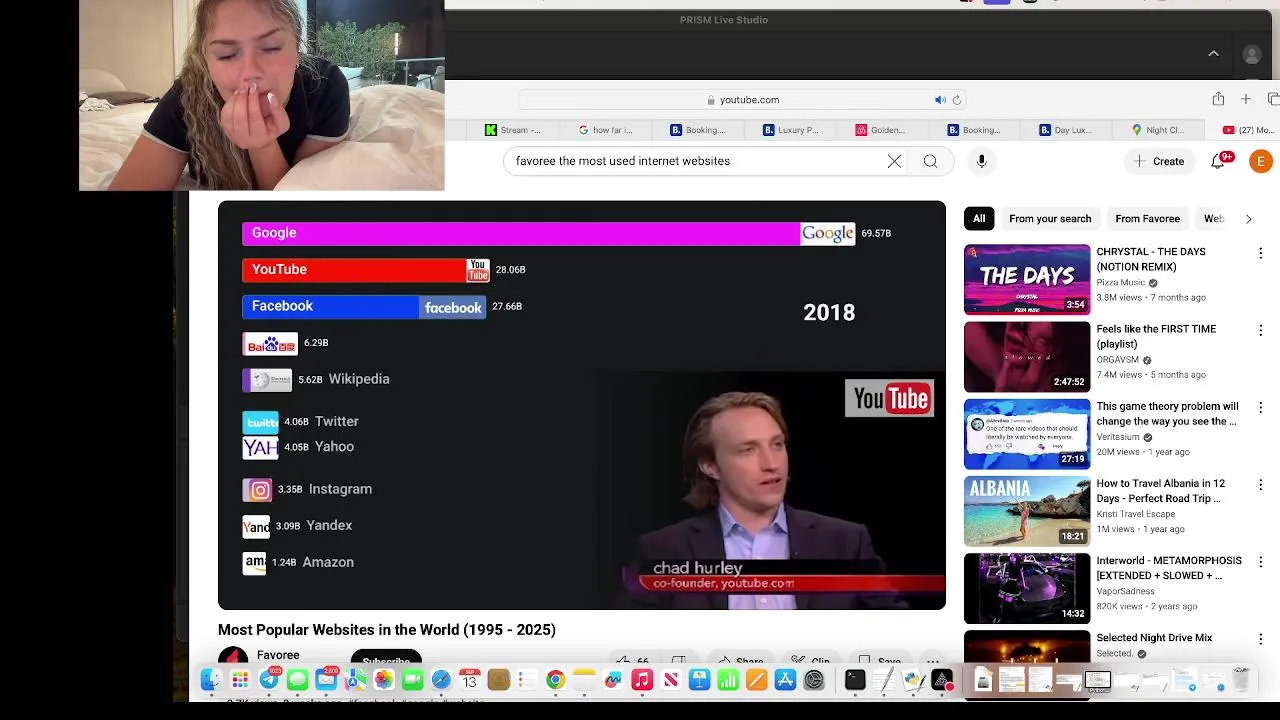Add a new Safari tab with plus
Screen dimensions: 1280x720
pos(1246,99)
